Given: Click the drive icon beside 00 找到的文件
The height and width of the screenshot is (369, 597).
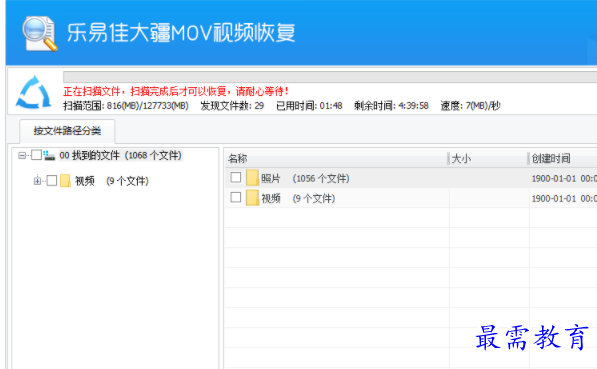Looking at the screenshot, I should [49, 155].
